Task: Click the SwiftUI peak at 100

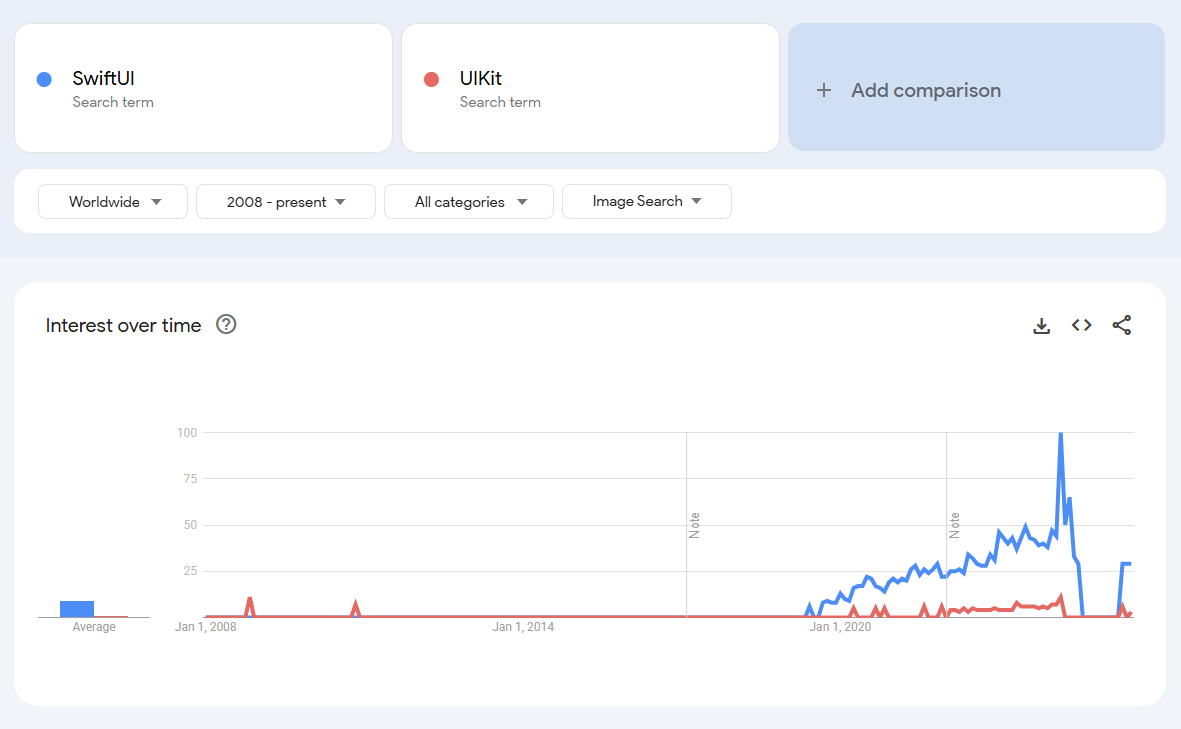Action: (1060, 434)
